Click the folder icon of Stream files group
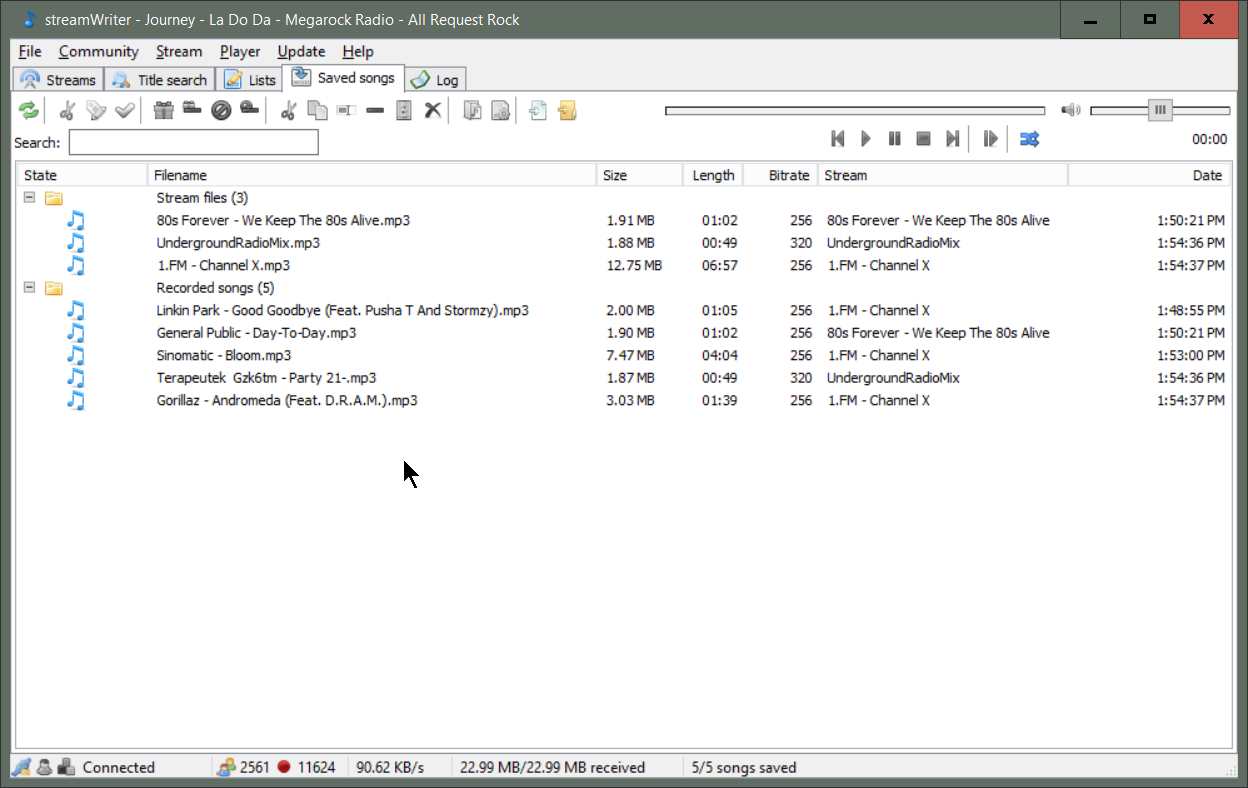This screenshot has width=1248, height=788. [54, 198]
